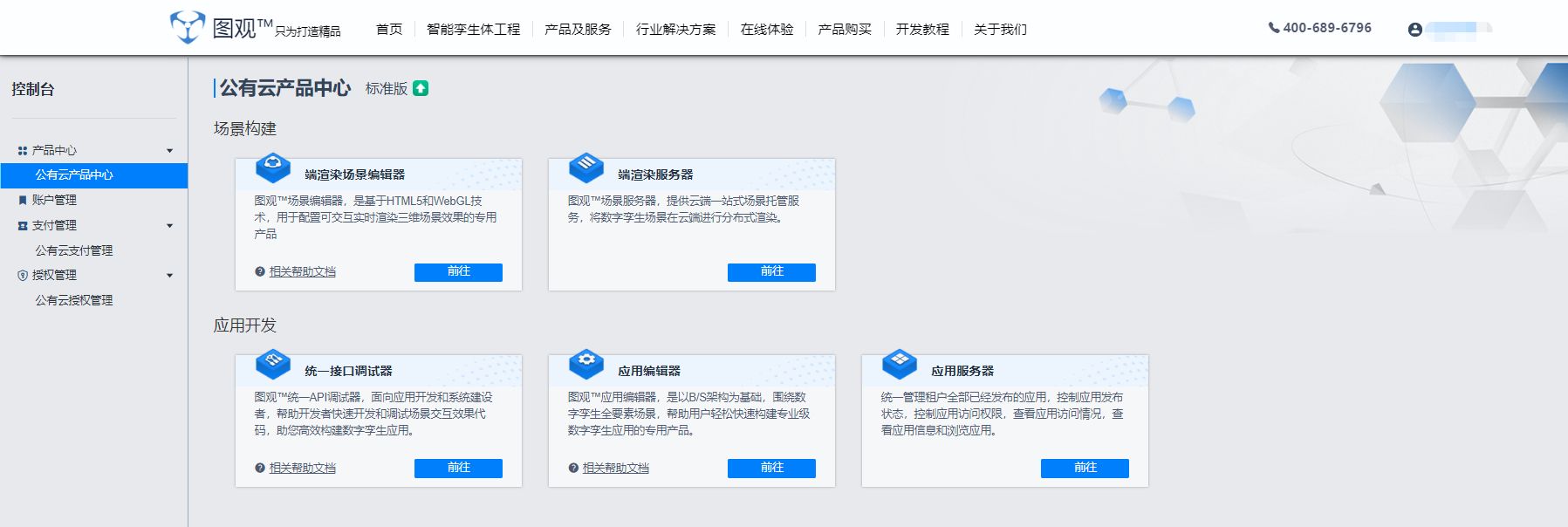This screenshot has height=527, width=1568.
Task: Click the 支付管理 sidebar icon
Action: 23,225
